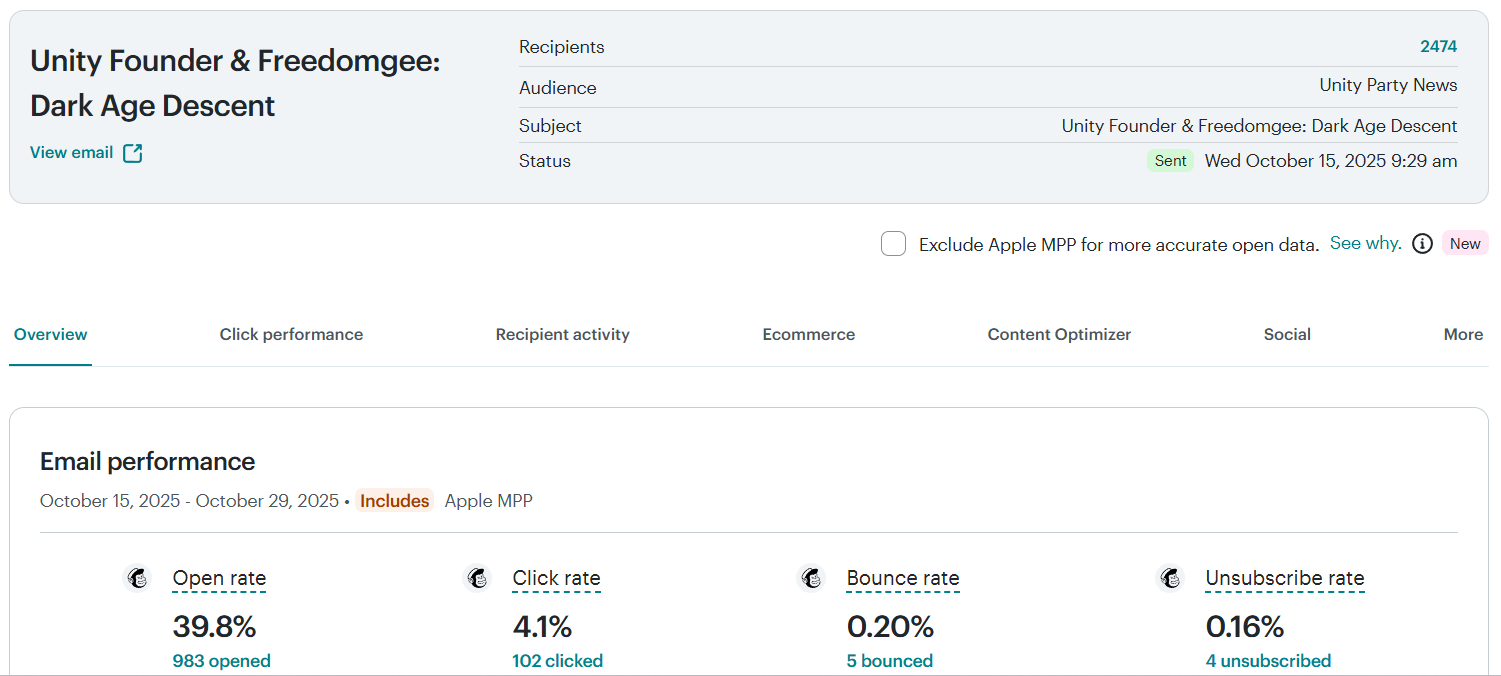The image size is (1501, 676).
Task: Click the Mailchimp icon beside Unsubscribe rate
Action: 1171,578
